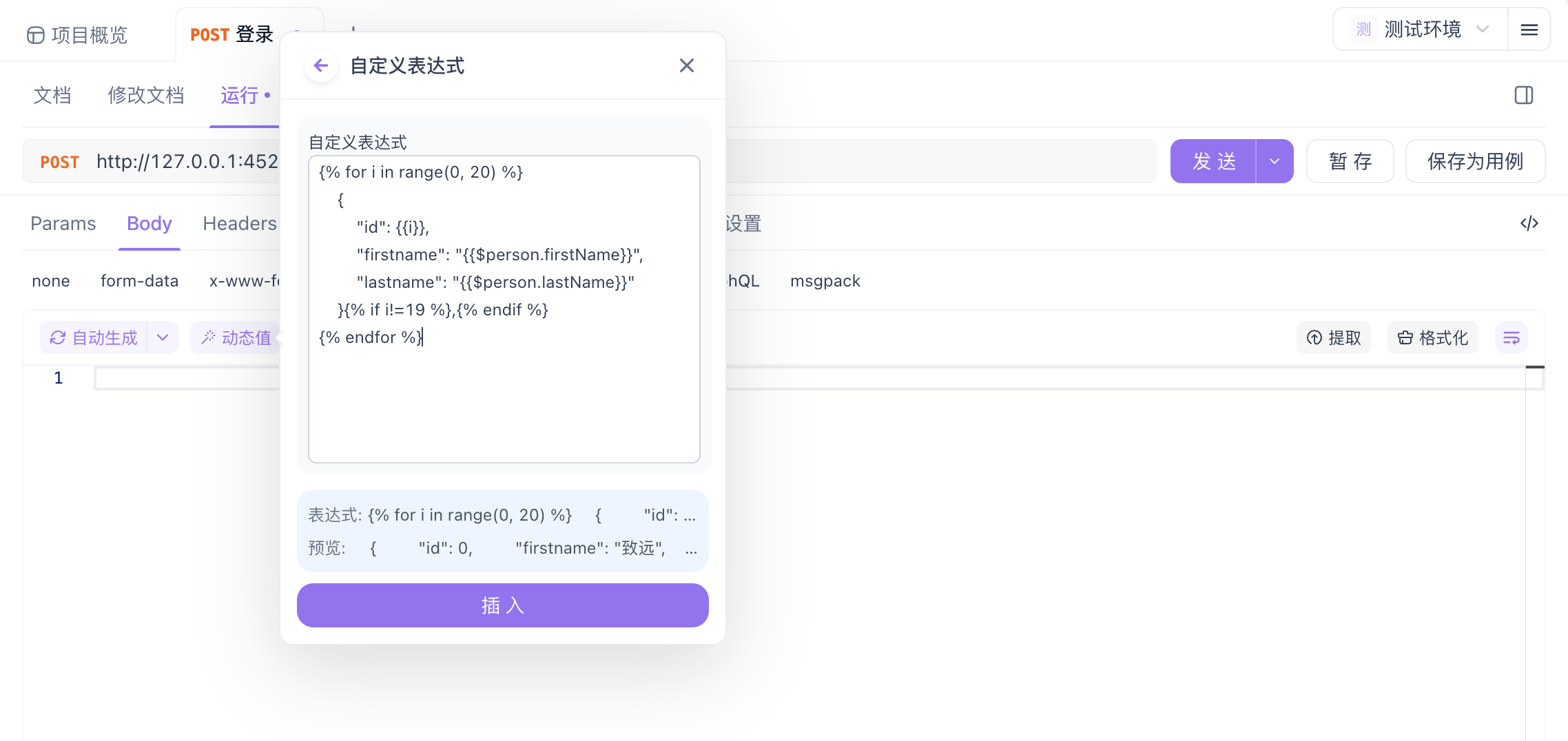Expand the 发送 button dropdown arrow
Image resolution: width=1568 pixels, height=741 pixels.
pyautogui.click(x=1274, y=160)
